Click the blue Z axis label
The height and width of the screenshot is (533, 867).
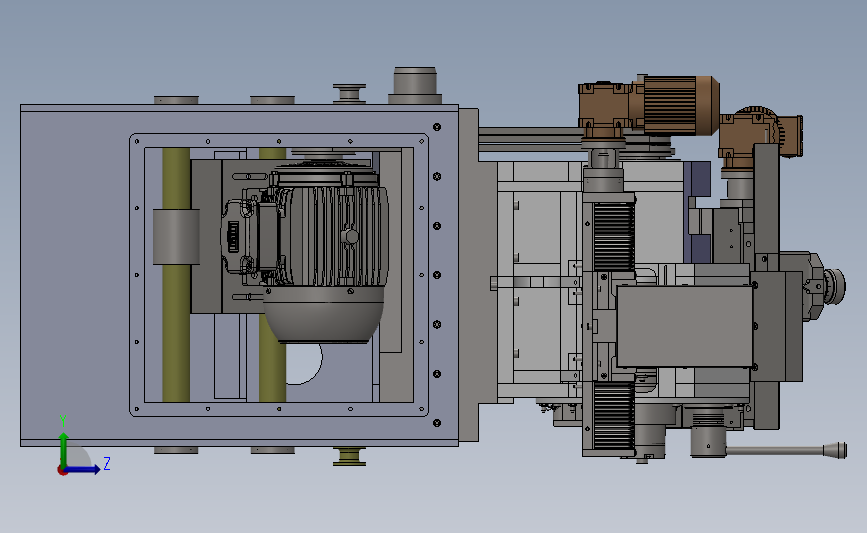[x=107, y=463]
